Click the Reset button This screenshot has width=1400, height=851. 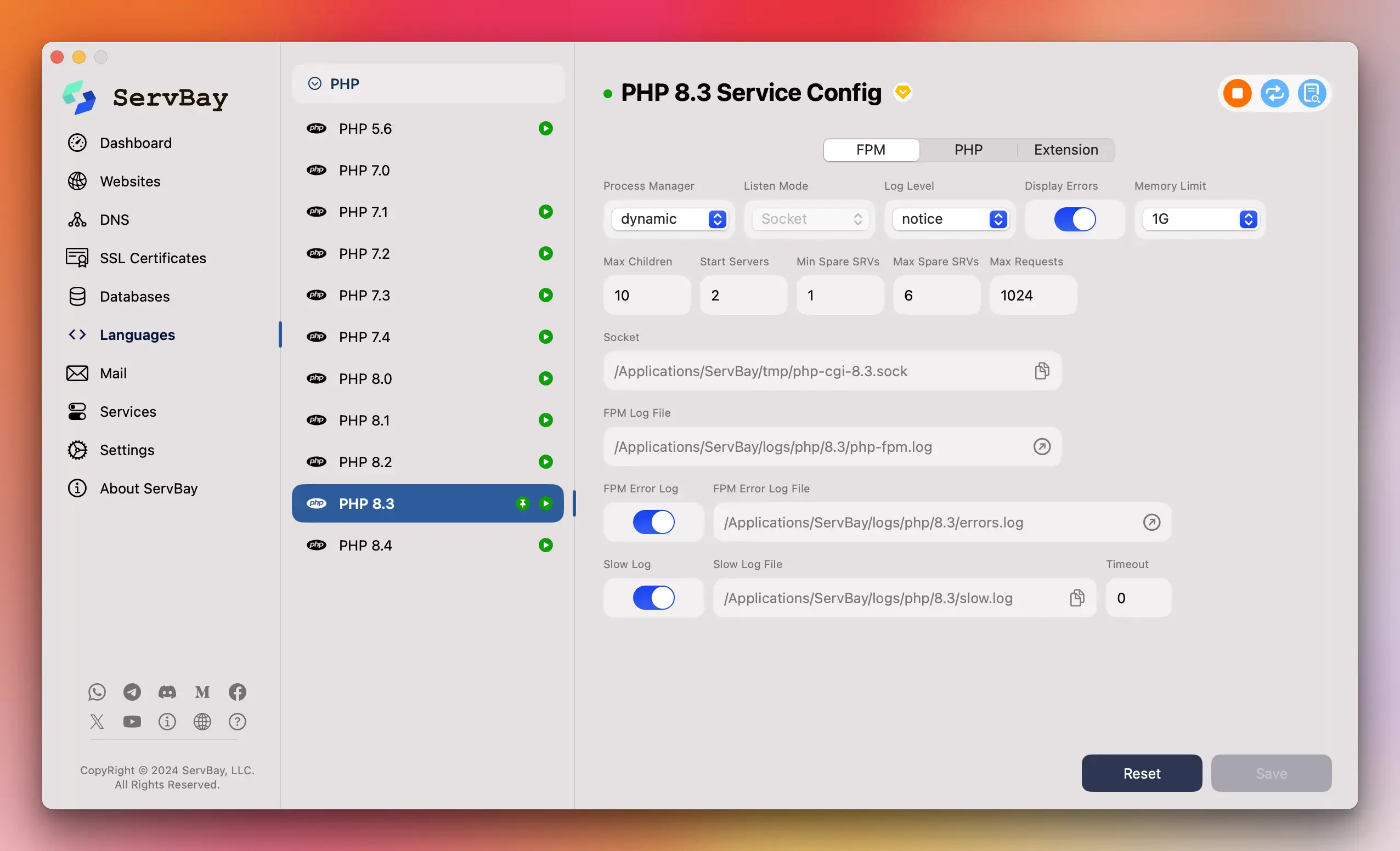point(1142,772)
